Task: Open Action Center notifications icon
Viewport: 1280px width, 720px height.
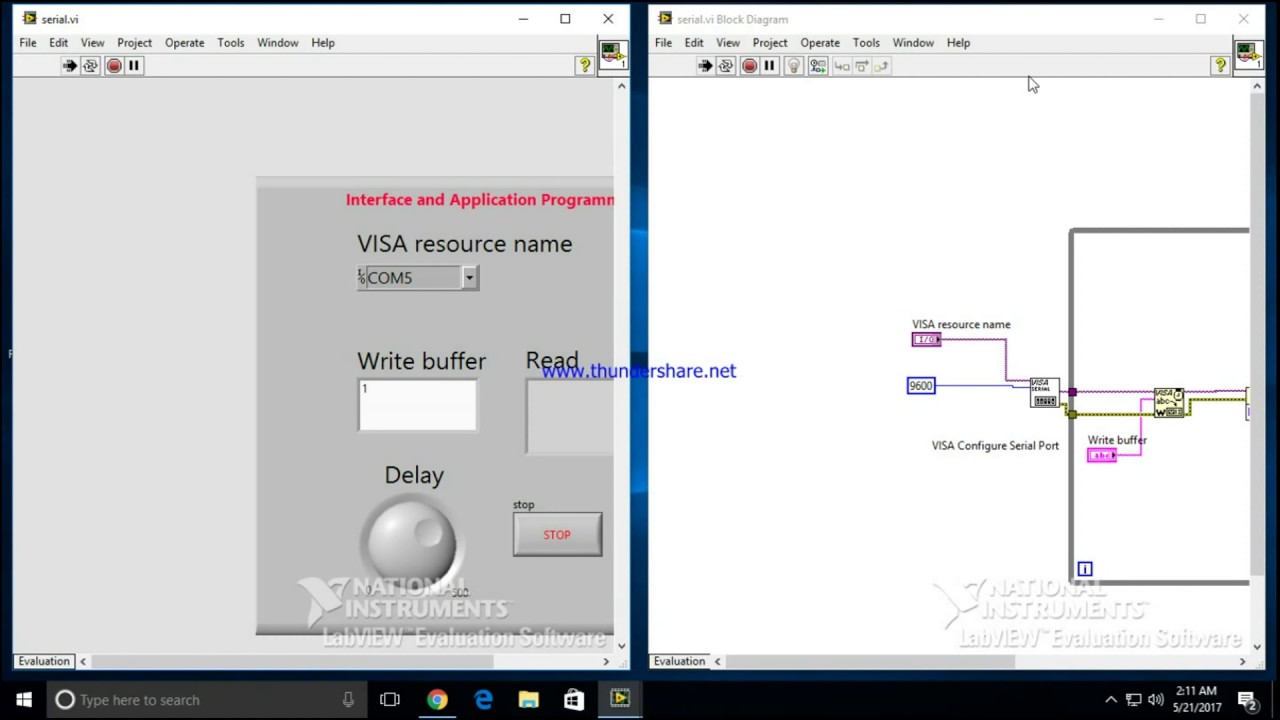Action: [x=1247, y=700]
